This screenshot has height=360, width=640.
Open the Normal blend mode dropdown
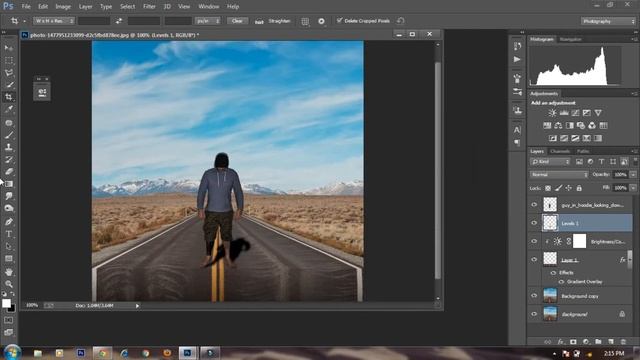point(559,175)
